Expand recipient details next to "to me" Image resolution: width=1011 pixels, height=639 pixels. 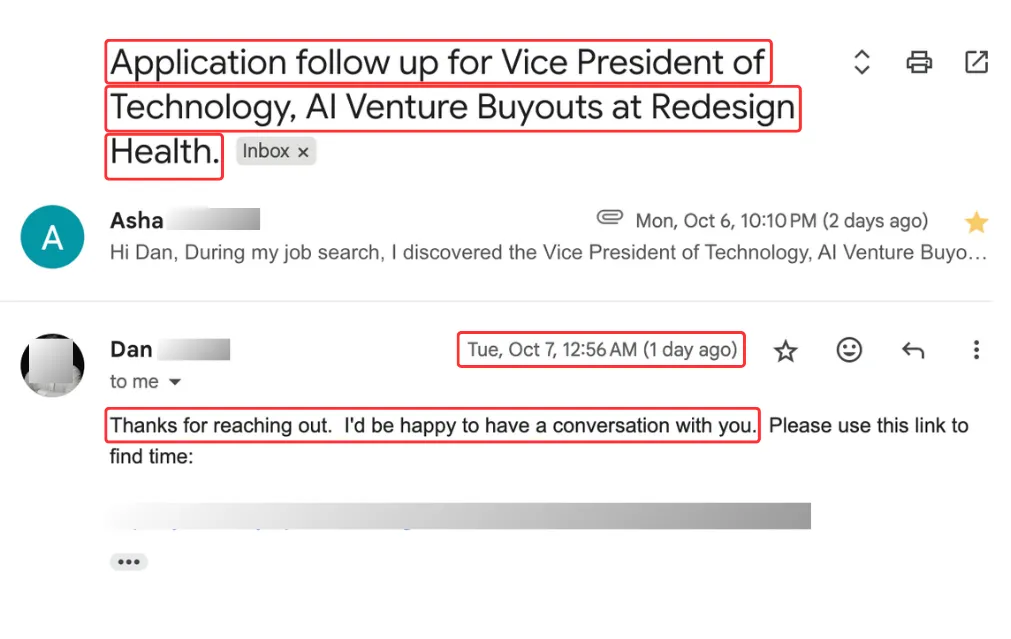(175, 382)
